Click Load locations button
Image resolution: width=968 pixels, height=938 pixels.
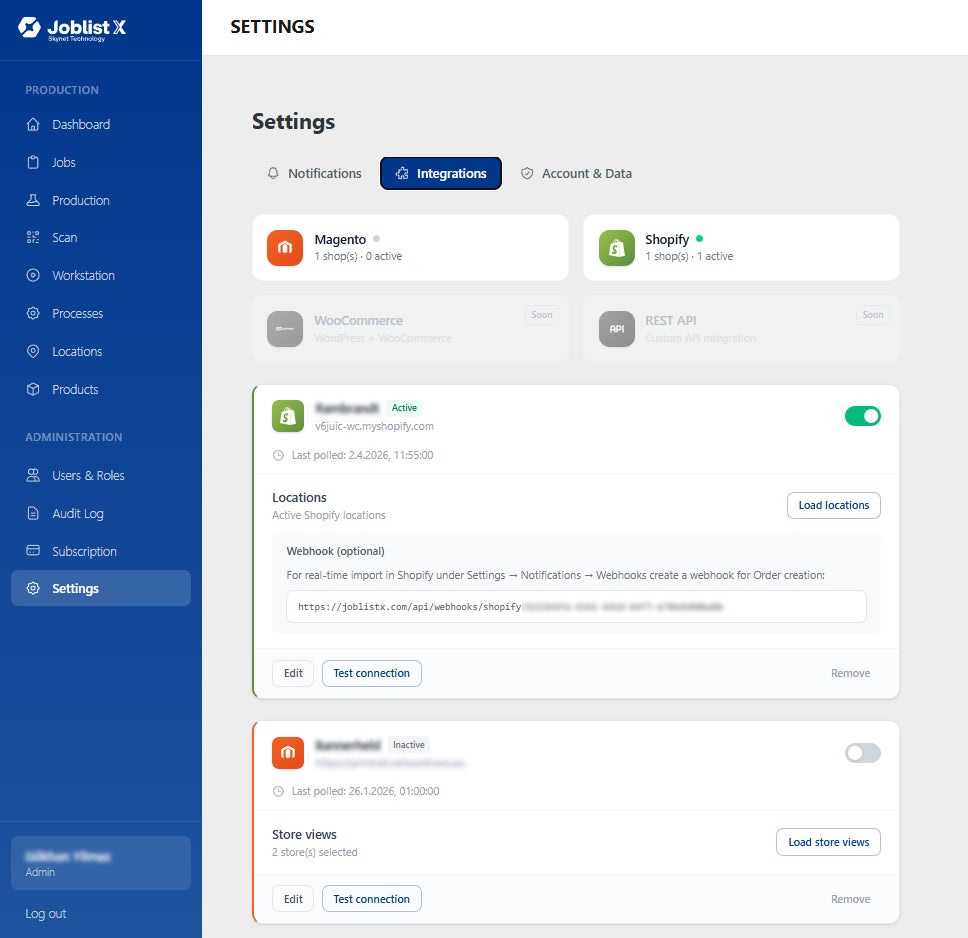pos(833,505)
